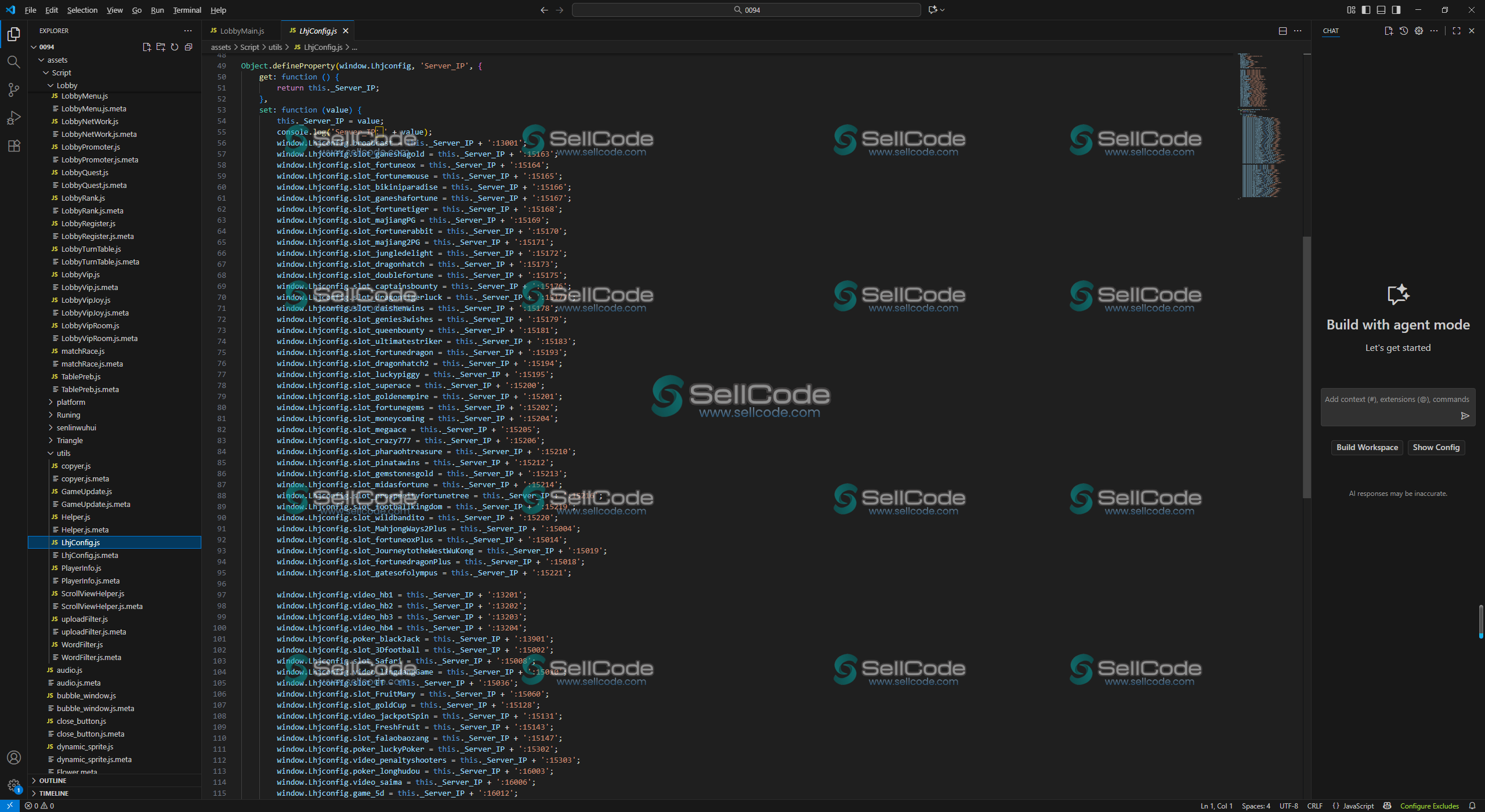Viewport: 1485px width, 812px height.
Task: Collapse all folders in Explorer
Action: [x=189, y=47]
